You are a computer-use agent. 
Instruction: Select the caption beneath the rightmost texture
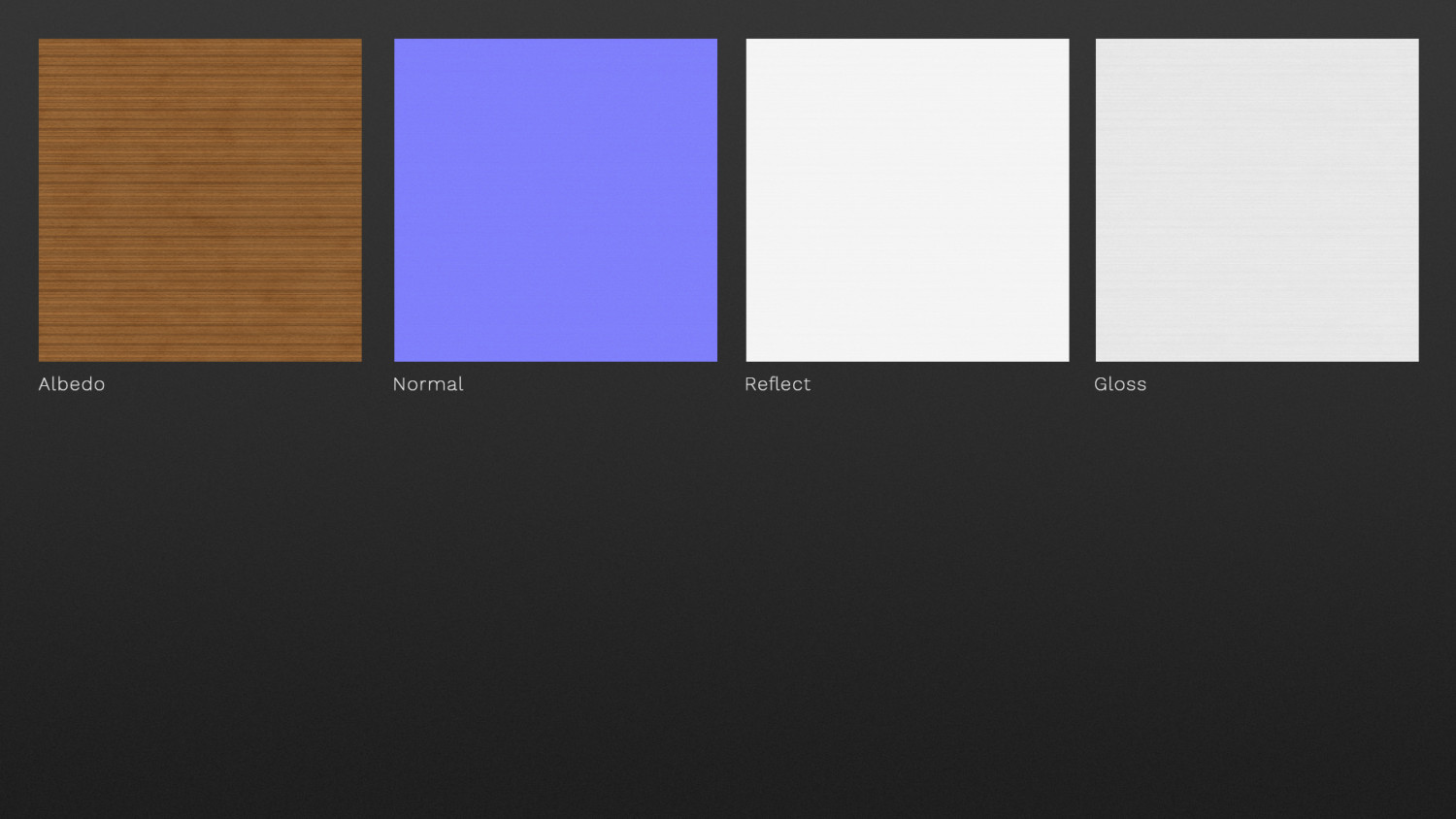(x=1120, y=384)
